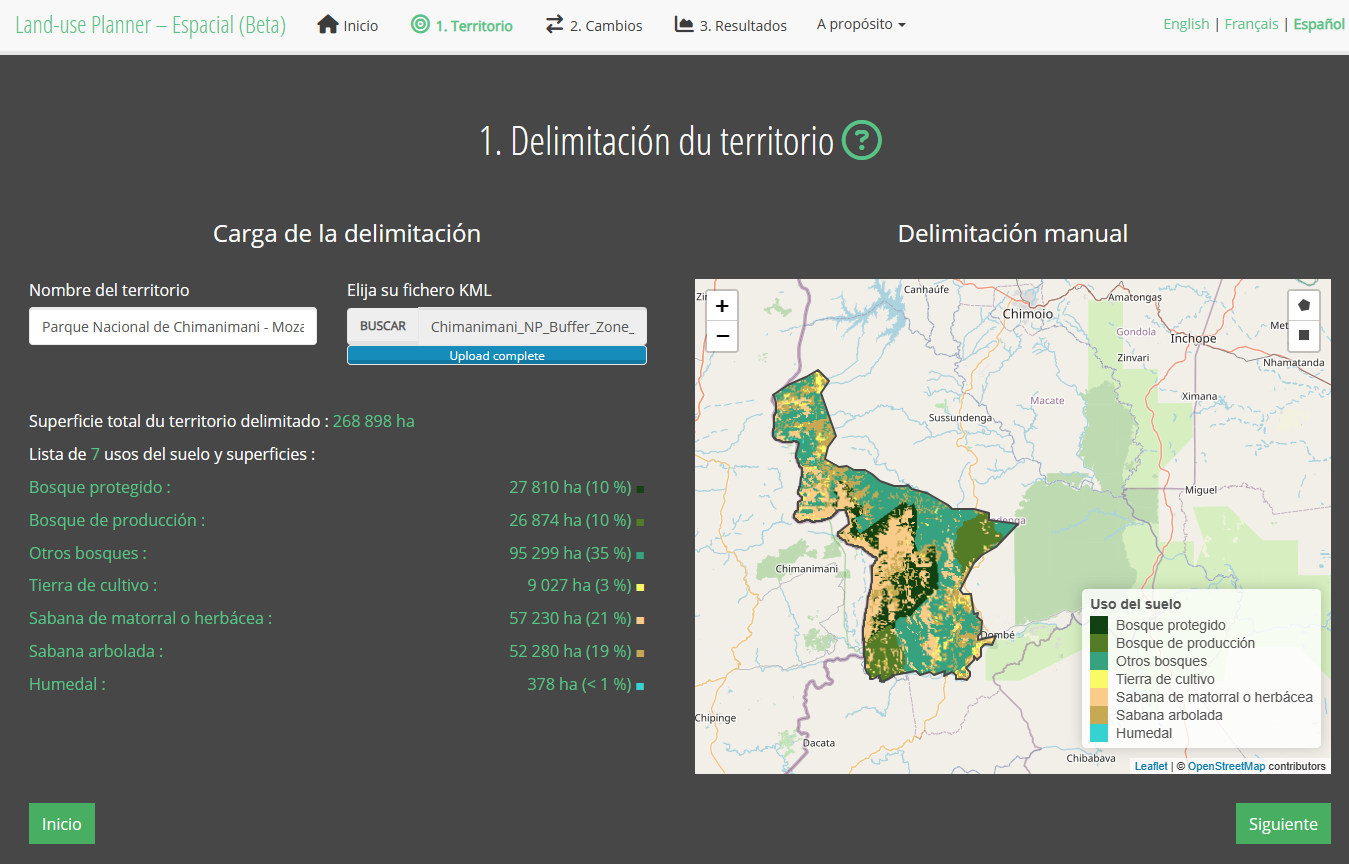This screenshot has height=864, width=1349.
Task: Click the home icon next to Inicio
Action: (328, 25)
